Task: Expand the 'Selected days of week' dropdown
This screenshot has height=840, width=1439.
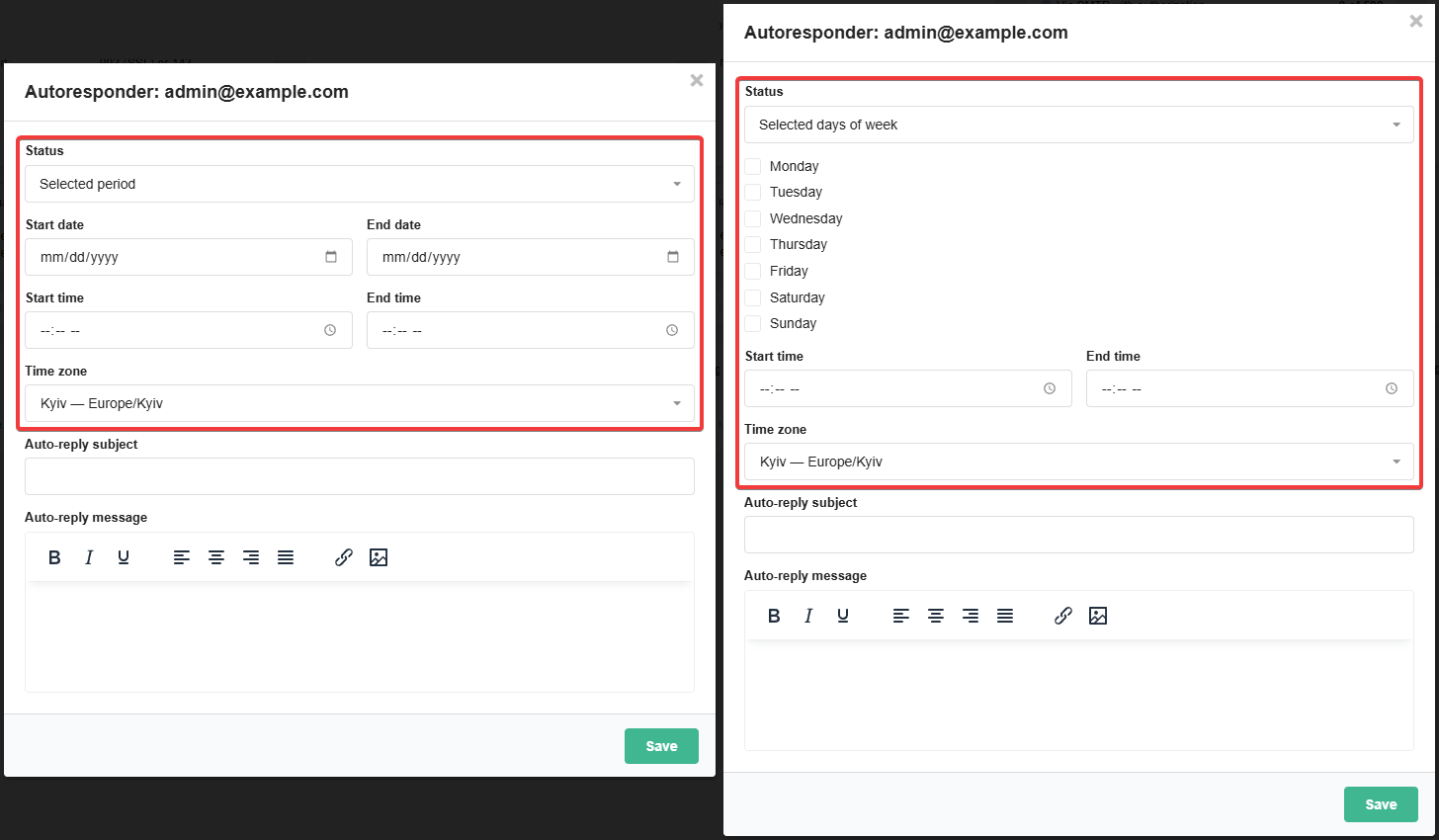Action: (1079, 125)
